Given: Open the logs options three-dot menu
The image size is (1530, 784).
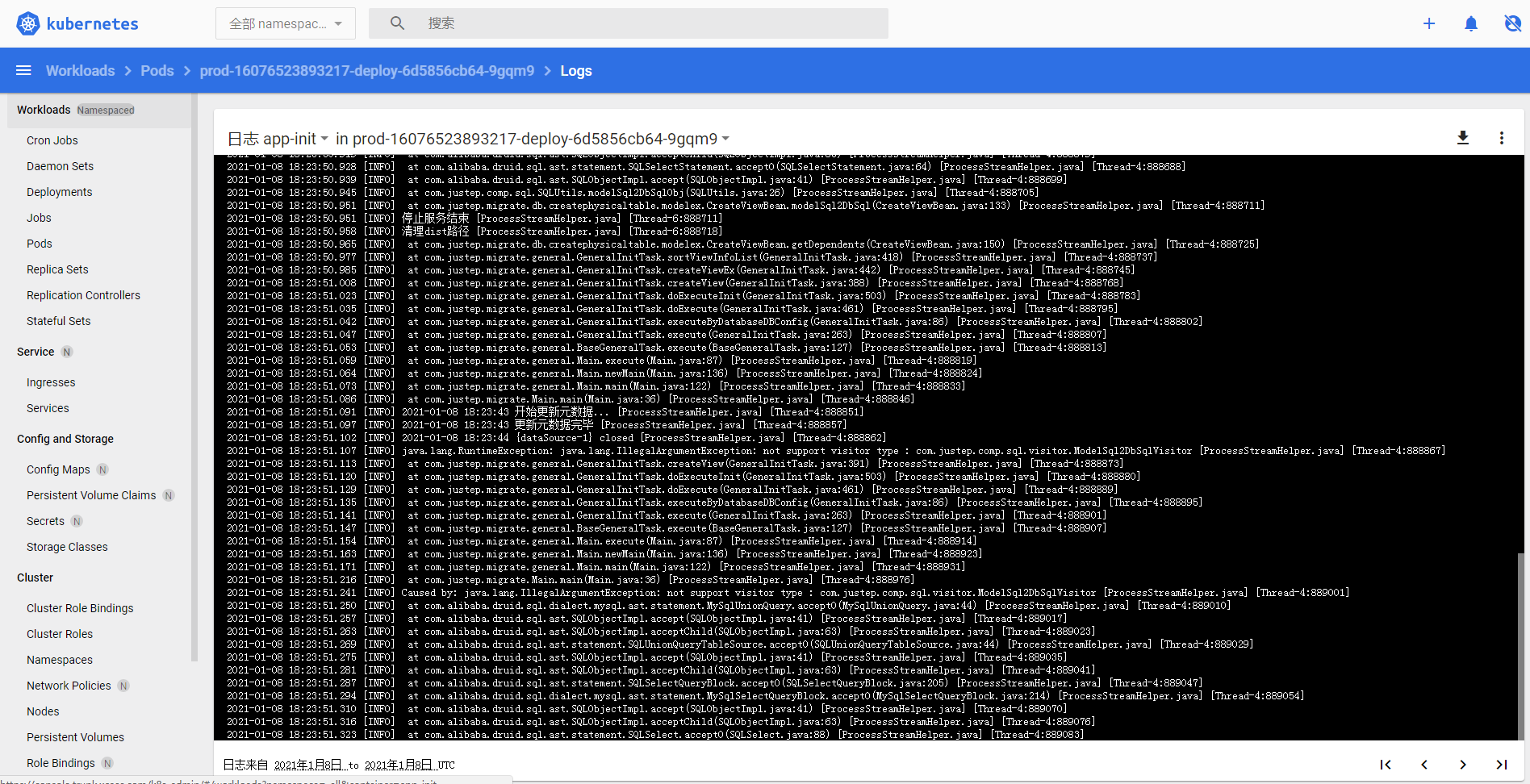Looking at the screenshot, I should click(1502, 138).
